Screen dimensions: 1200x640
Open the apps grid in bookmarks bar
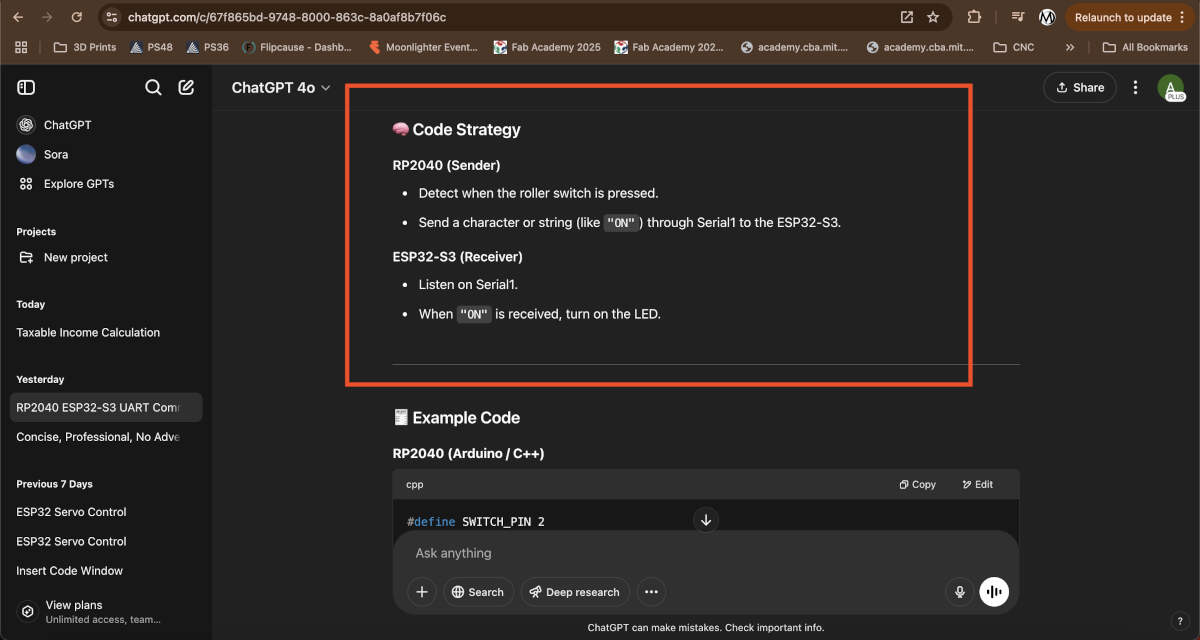pos(21,47)
